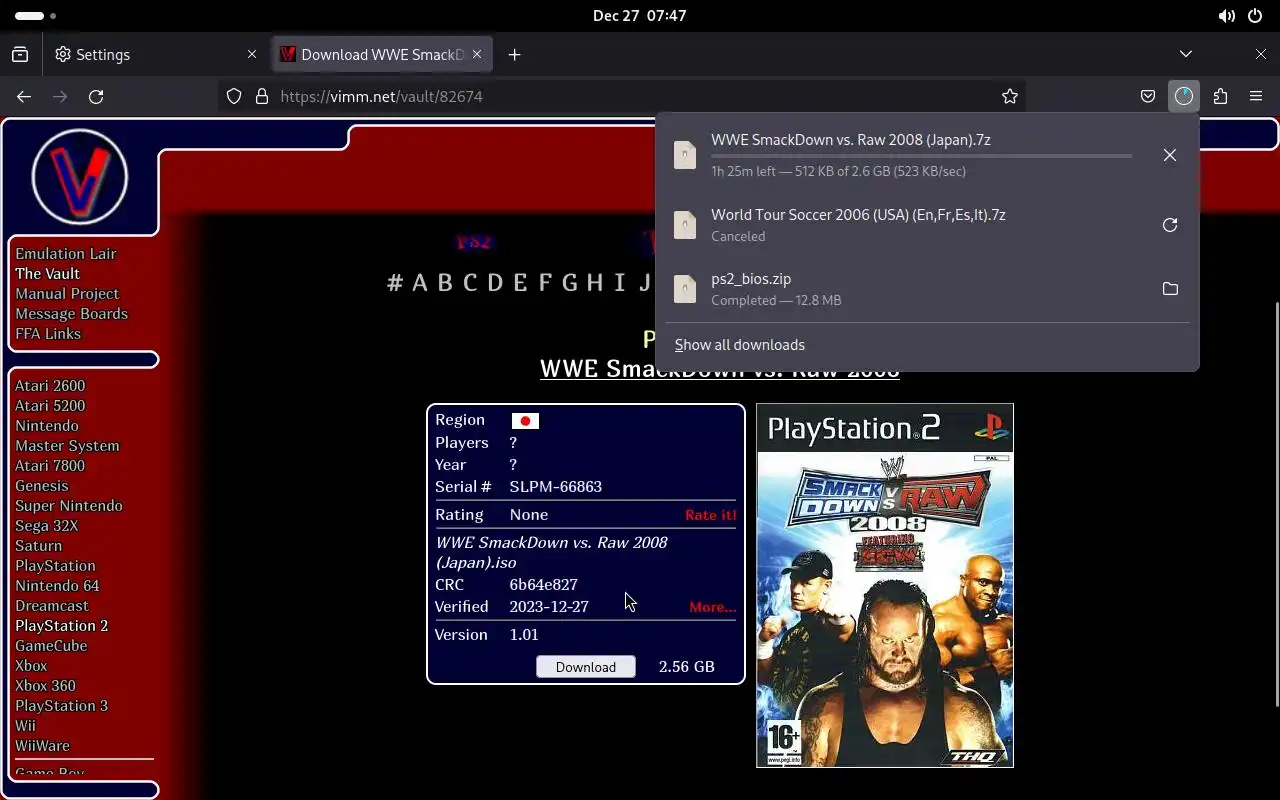Open The Vault link
This screenshot has width=1280, height=800.
[47, 274]
